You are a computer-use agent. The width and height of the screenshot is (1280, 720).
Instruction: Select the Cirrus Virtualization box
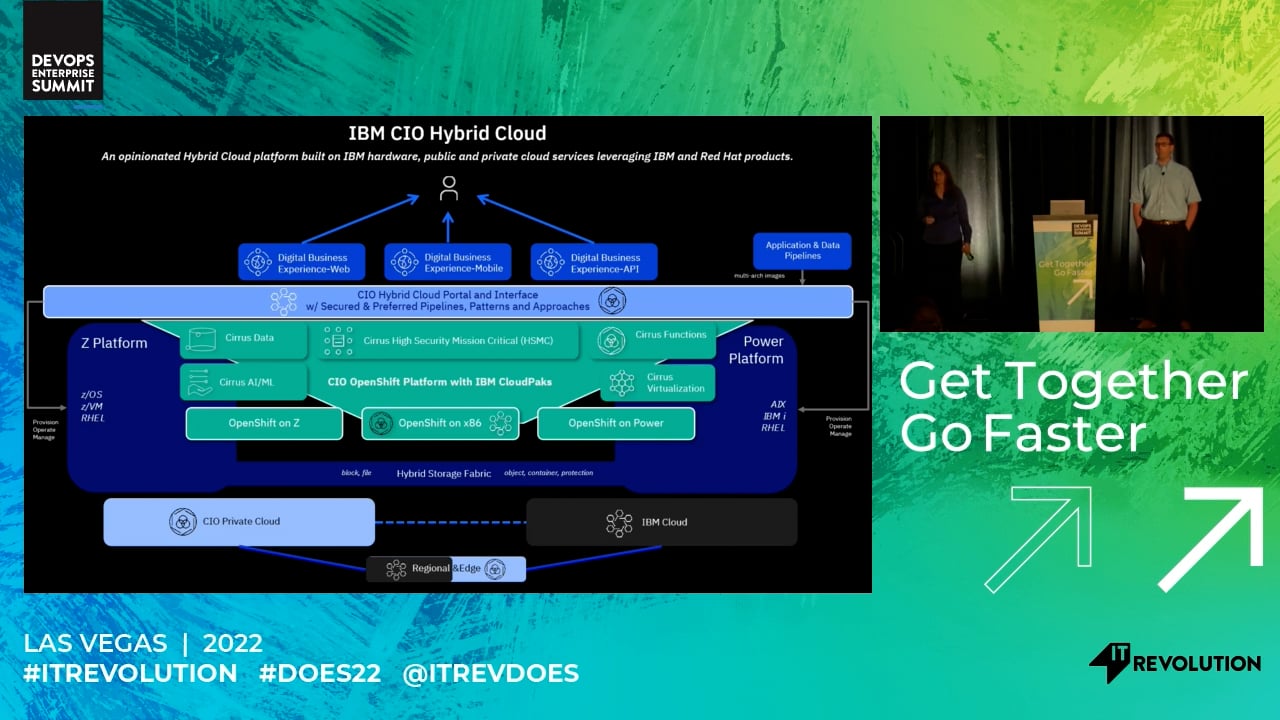tap(658, 383)
